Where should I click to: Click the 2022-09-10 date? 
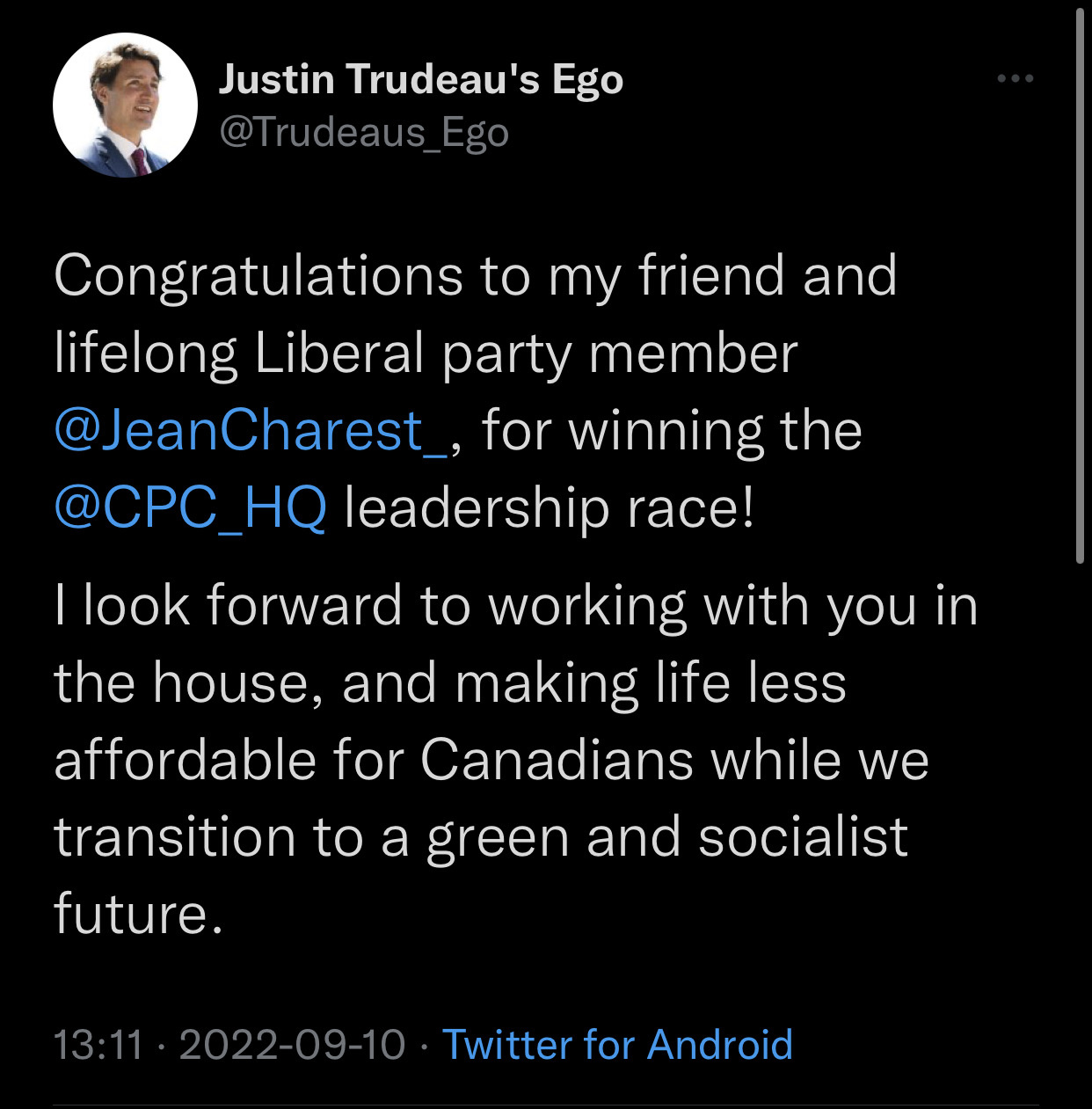(x=292, y=1045)
